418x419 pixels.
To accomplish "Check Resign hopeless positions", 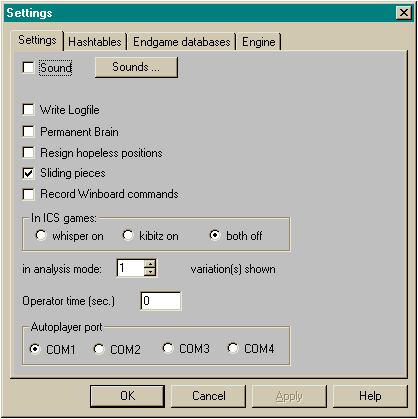I will (x=28, y=153).
